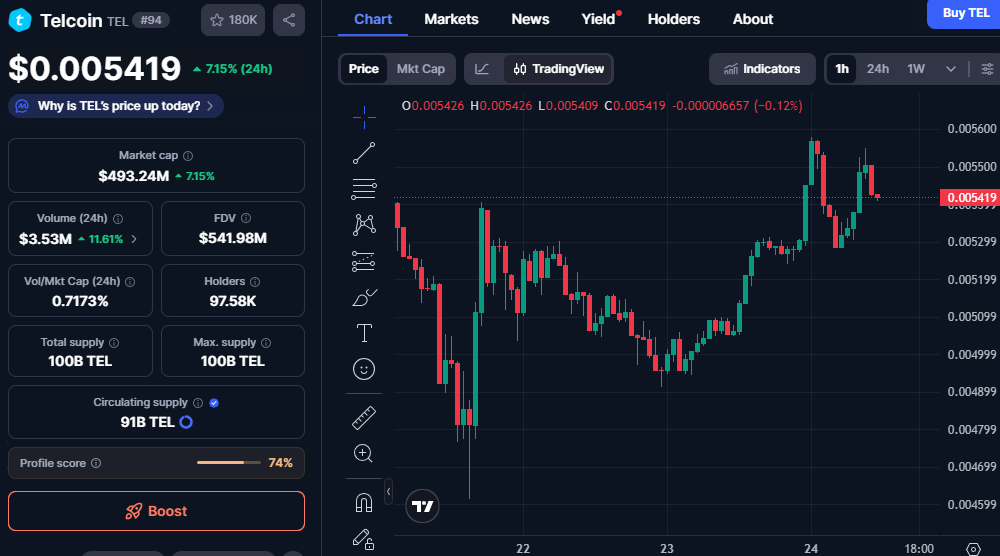Add Telcoin to watchlist with star
The height and width of the screenshot is (556, 1000).
(233, 20)
